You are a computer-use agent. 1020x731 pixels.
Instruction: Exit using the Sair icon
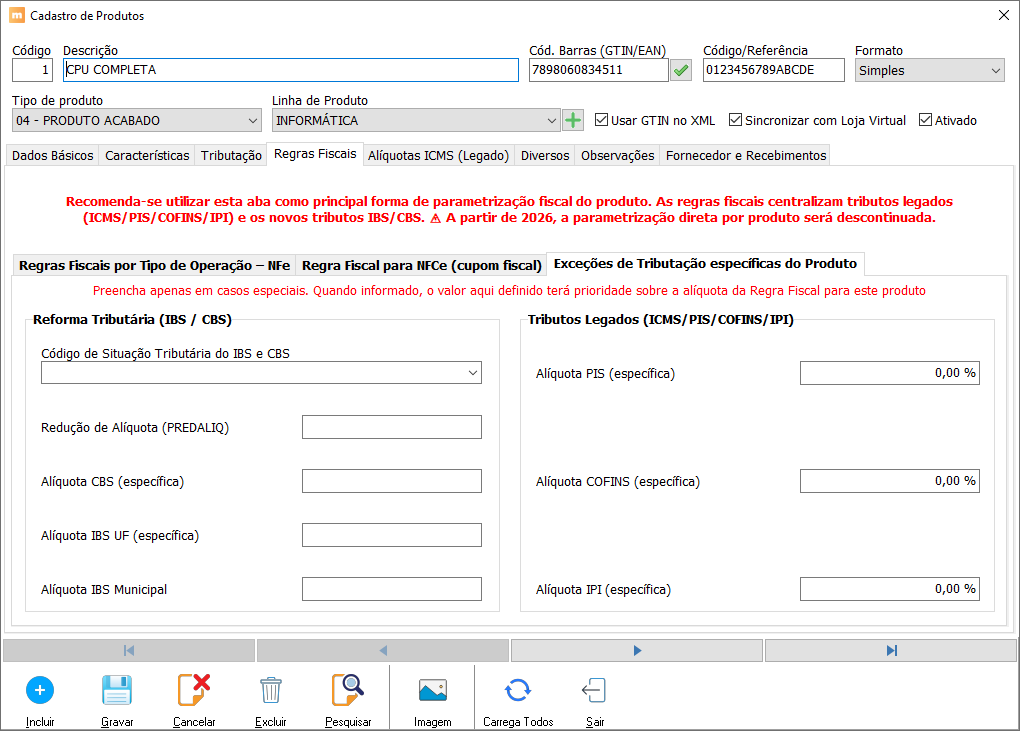[x=594, y=690]
